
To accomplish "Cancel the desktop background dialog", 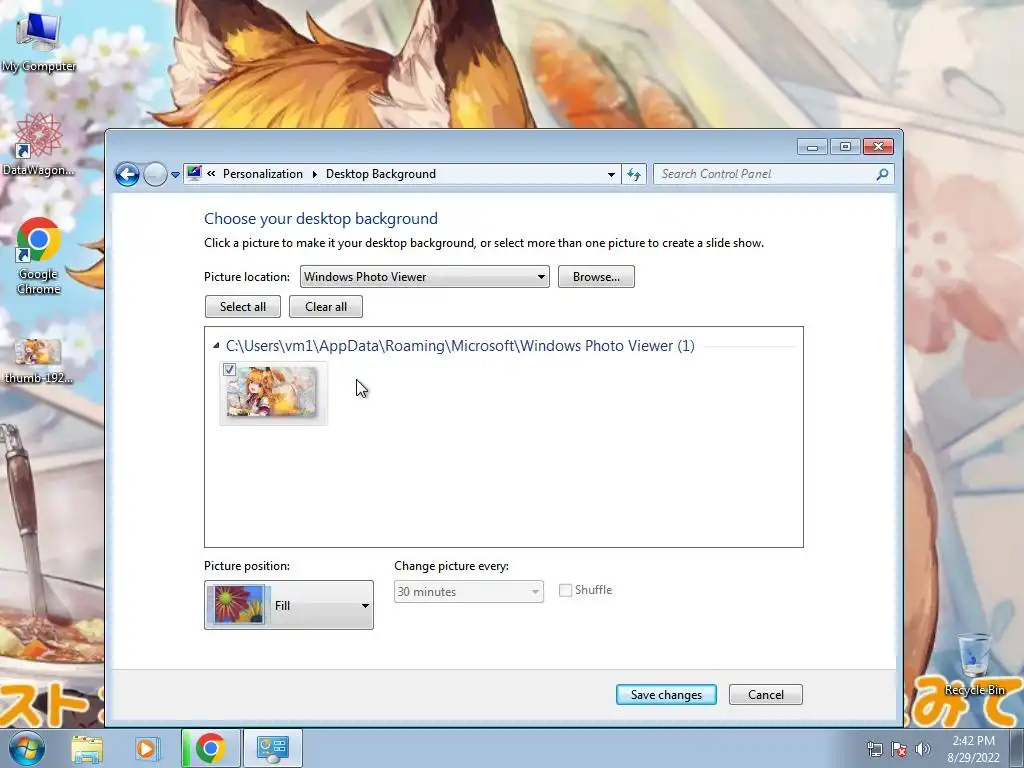I will pos(765,695).
